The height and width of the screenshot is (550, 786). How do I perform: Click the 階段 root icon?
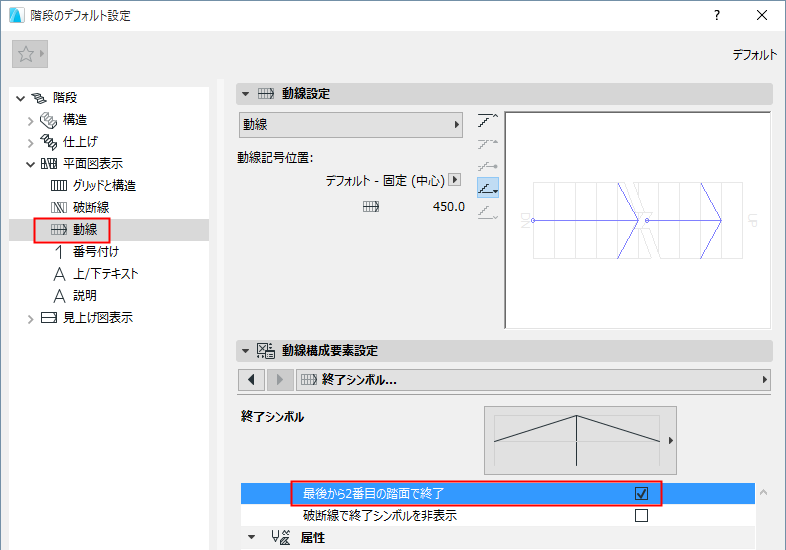(x=39, y=98)
